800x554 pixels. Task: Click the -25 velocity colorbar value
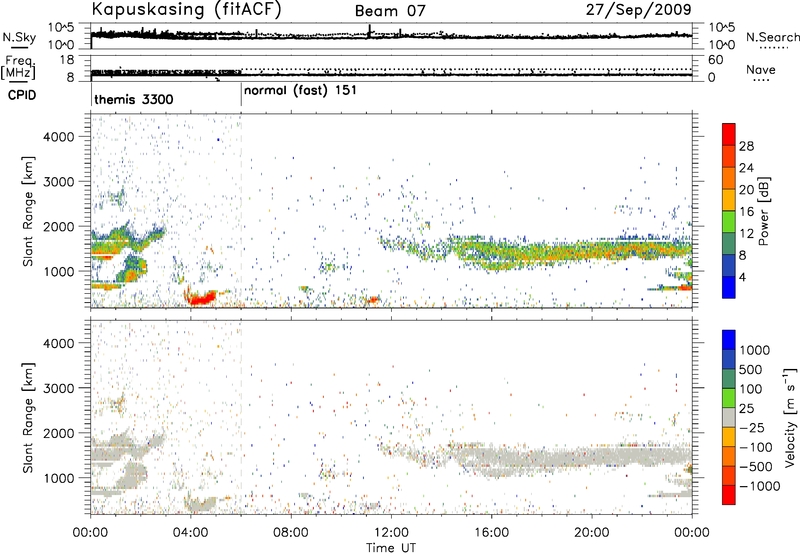click(753, 427)
